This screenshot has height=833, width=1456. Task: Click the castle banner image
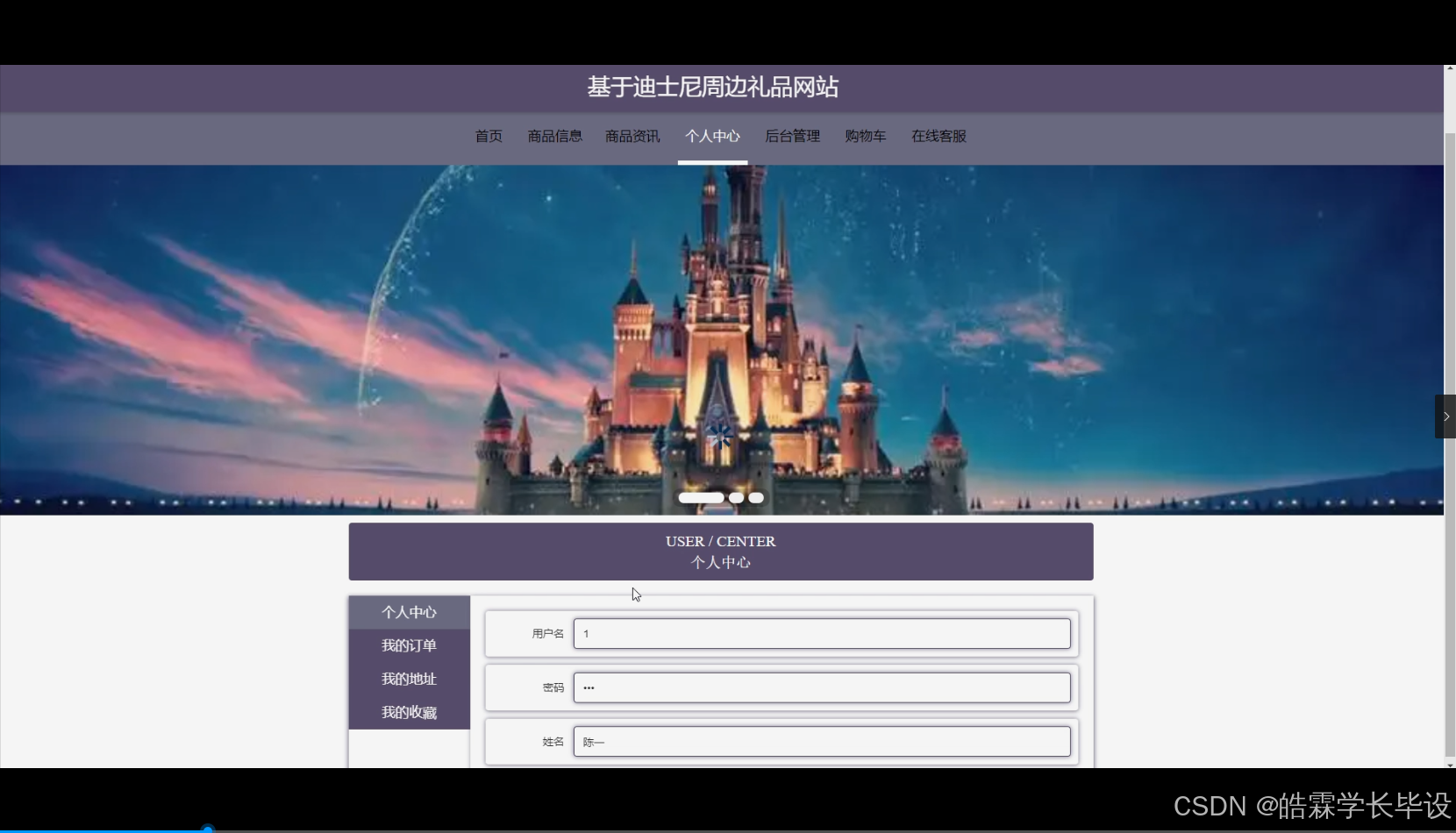pos(722,339)
